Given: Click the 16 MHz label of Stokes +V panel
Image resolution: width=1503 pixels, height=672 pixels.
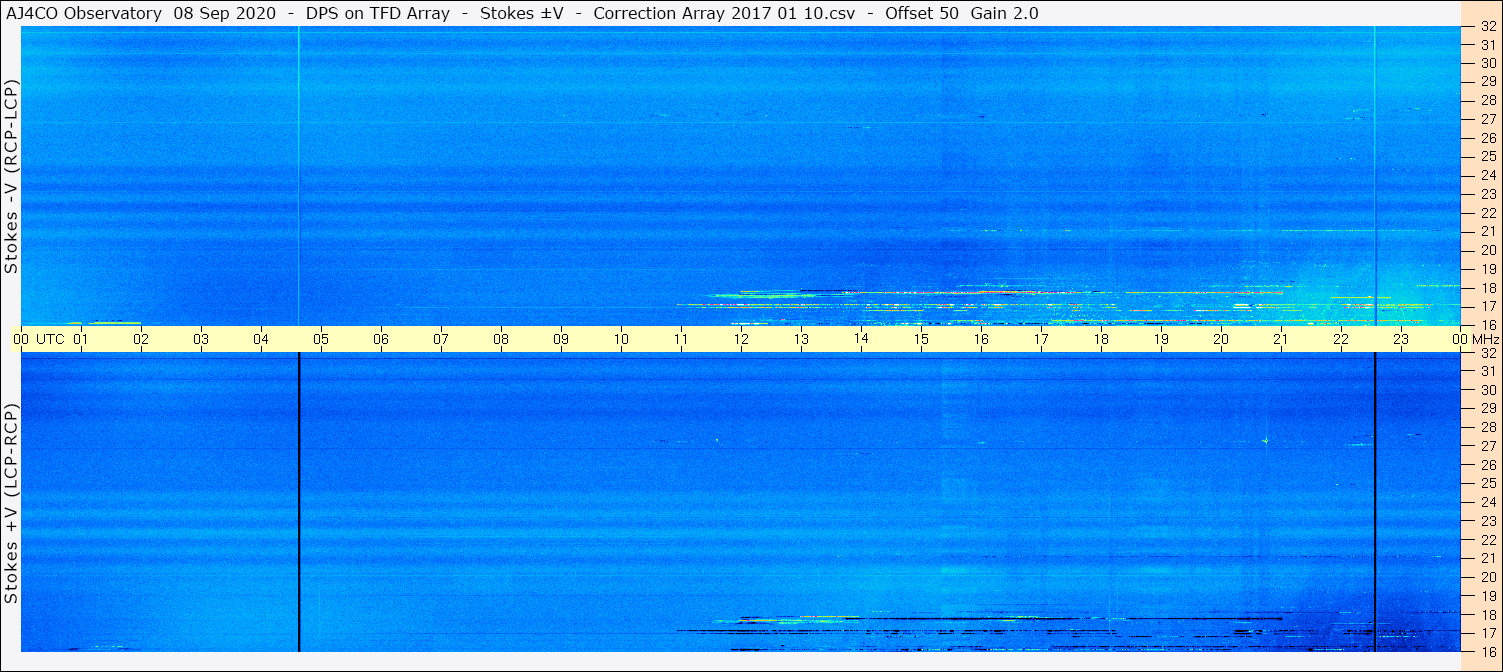Looking at the screenshot, I should (1487, 651).
